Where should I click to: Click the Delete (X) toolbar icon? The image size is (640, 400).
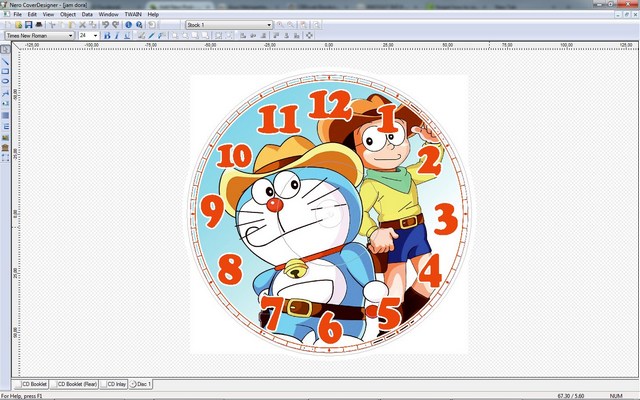[82, 25]
